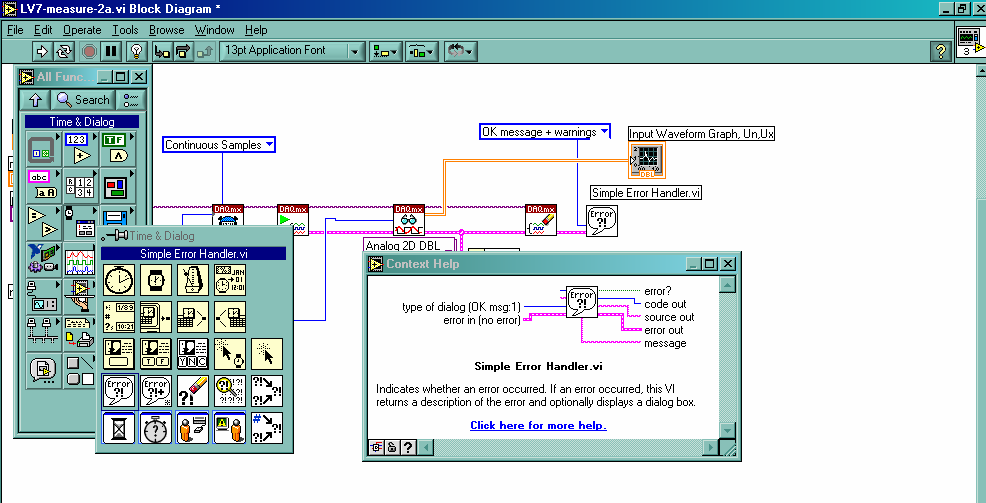The height and width of the screenshot is (503, 986).
Task: Open the Align Objects dropdown
Action: 385,51
